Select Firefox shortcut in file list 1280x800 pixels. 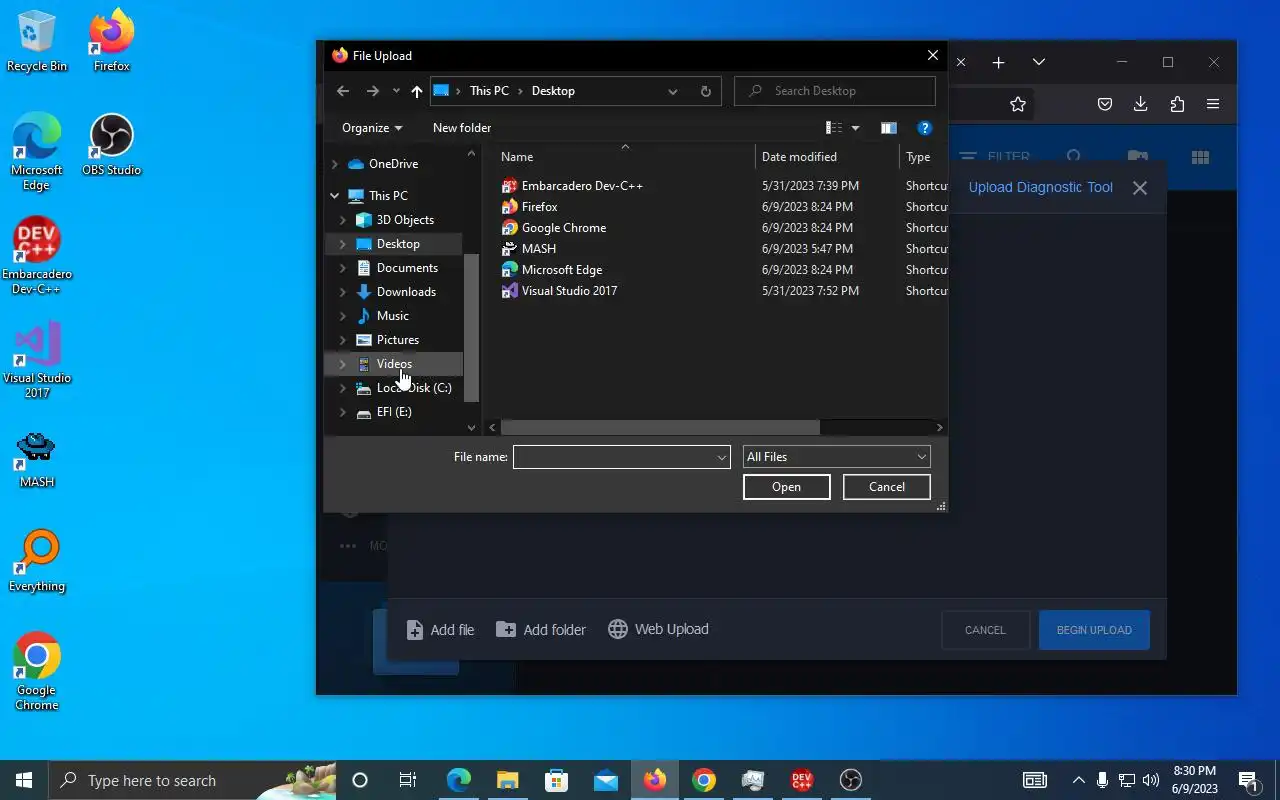click(539, 207)
